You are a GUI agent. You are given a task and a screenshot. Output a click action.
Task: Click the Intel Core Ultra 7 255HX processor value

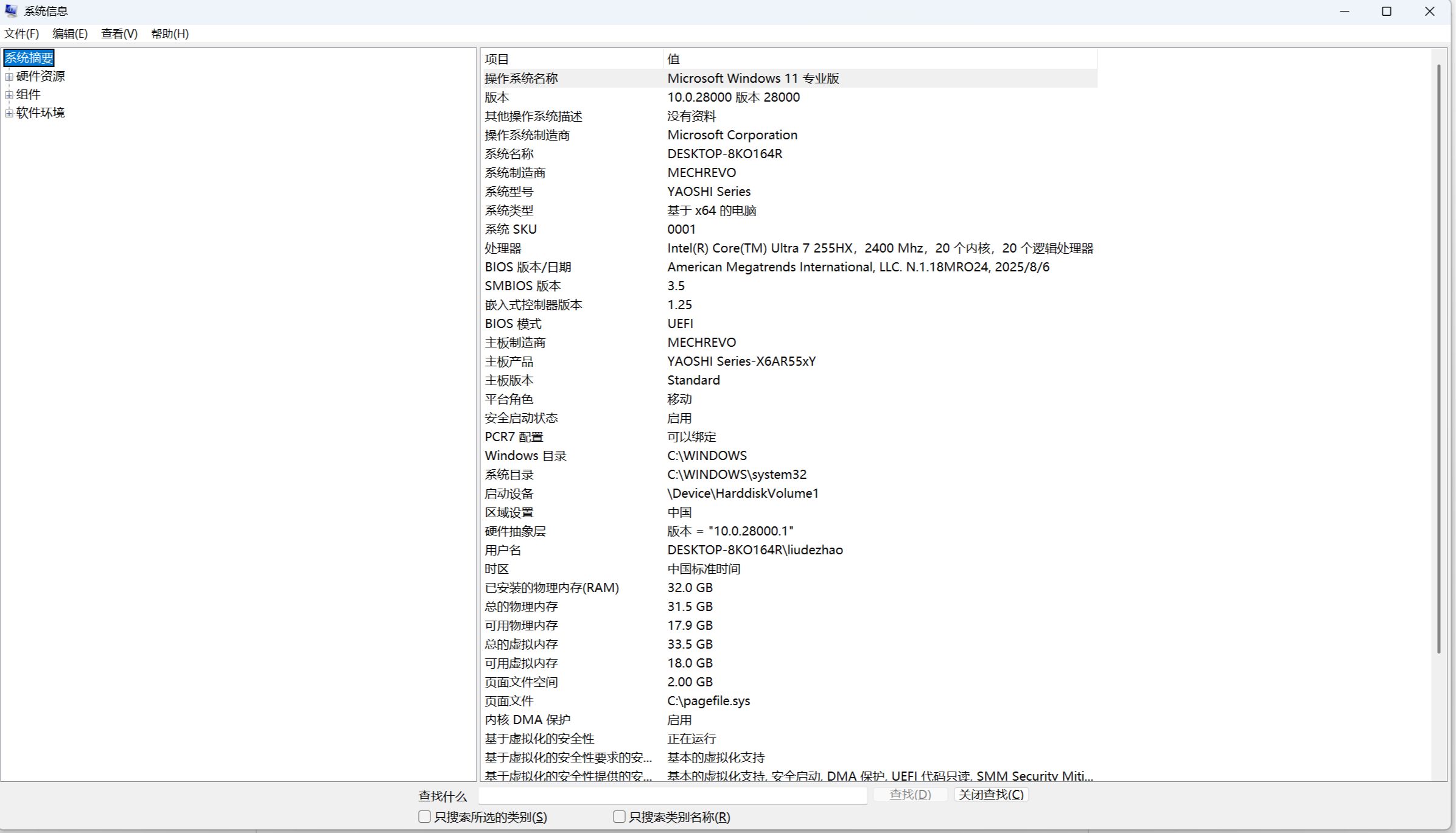click(x=880, y=248)
